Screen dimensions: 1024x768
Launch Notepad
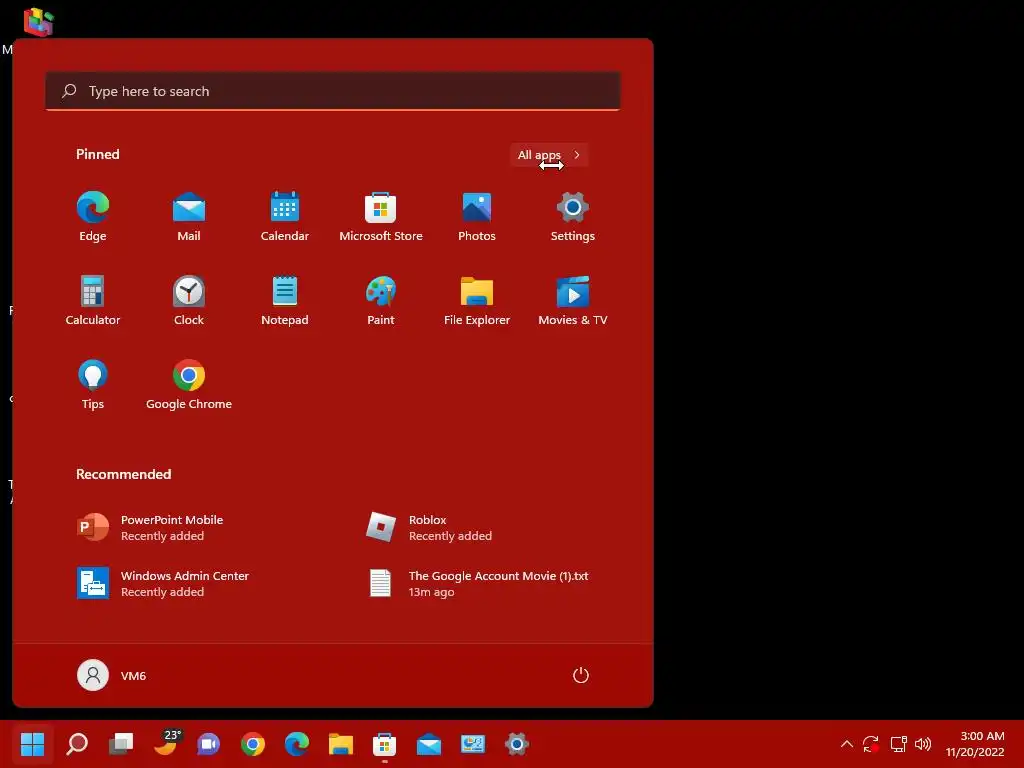coord(285,300)
